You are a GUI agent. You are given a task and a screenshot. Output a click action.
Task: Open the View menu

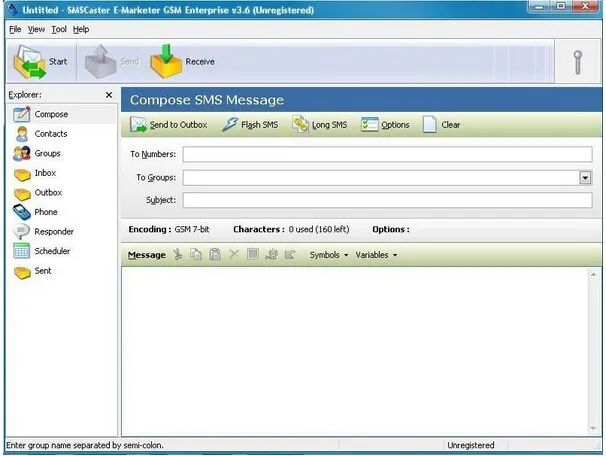(x=36, y=29)
